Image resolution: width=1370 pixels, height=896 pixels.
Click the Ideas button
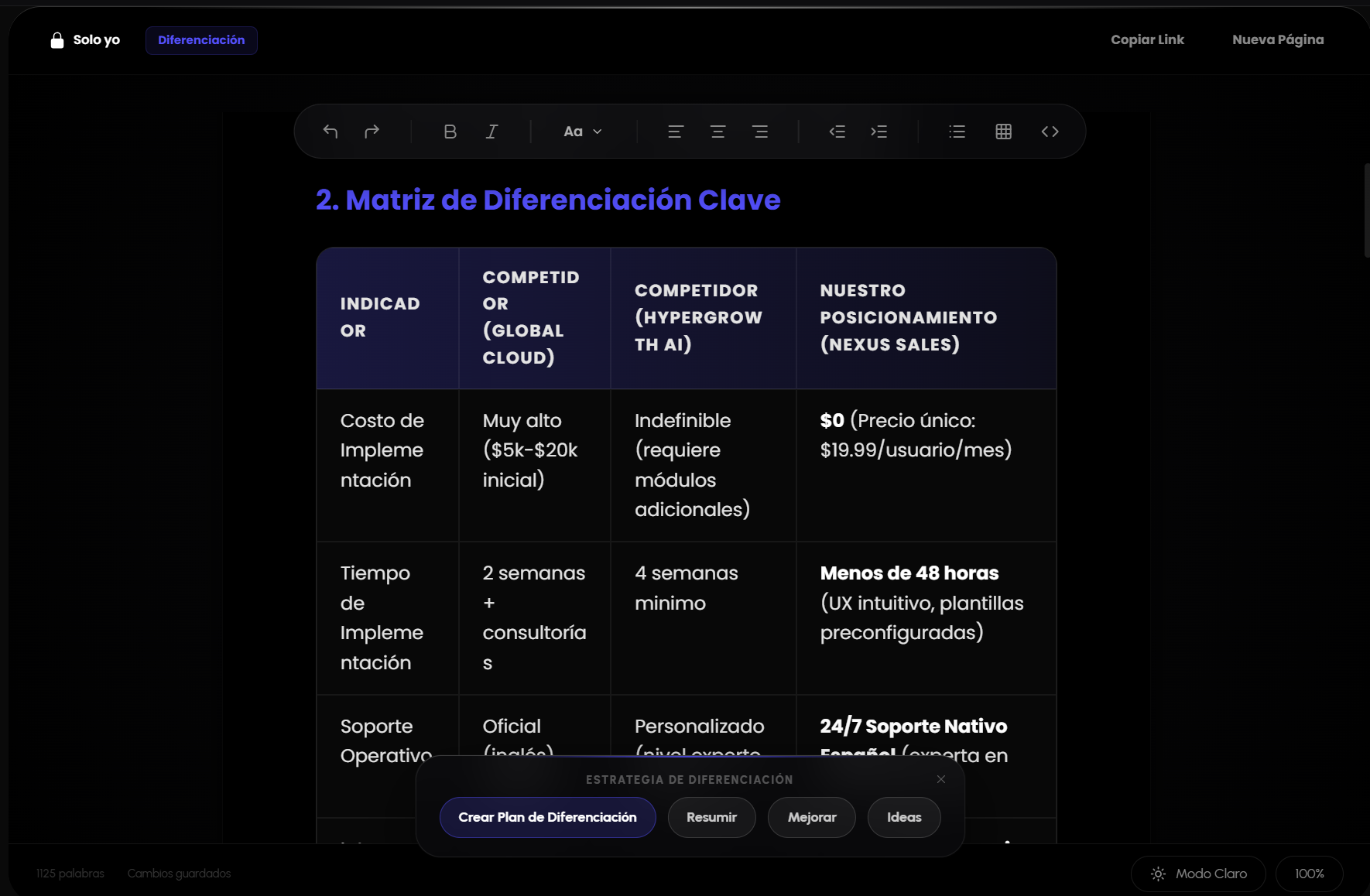pos(904,817)
